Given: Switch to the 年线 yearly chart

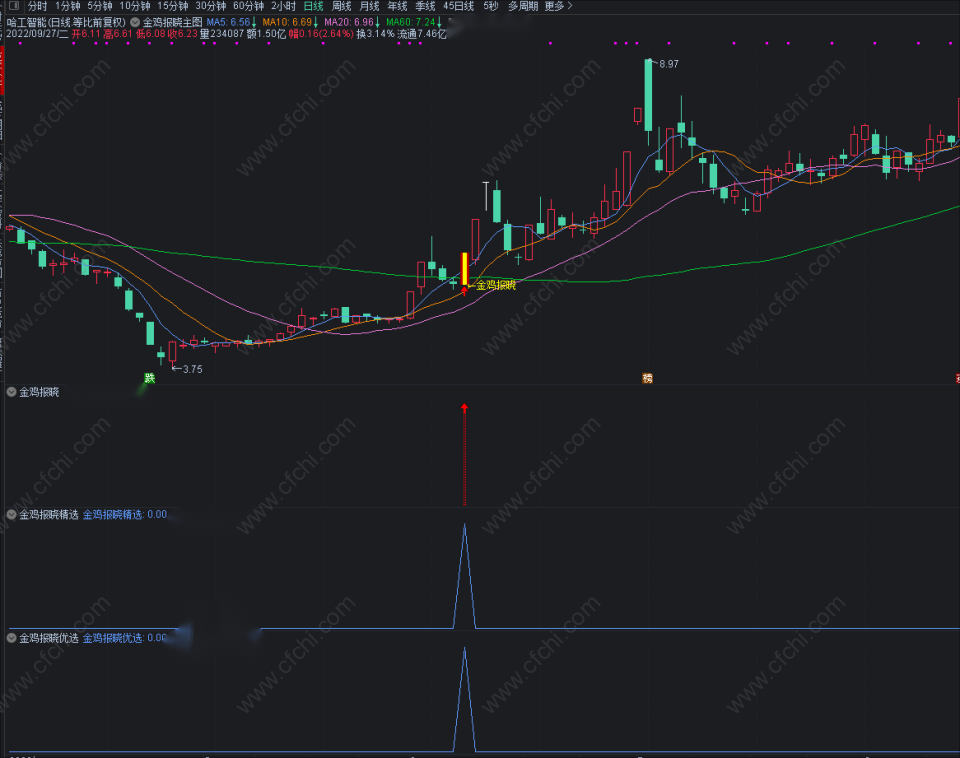Looking at the screenshot, I should point(397,6).
